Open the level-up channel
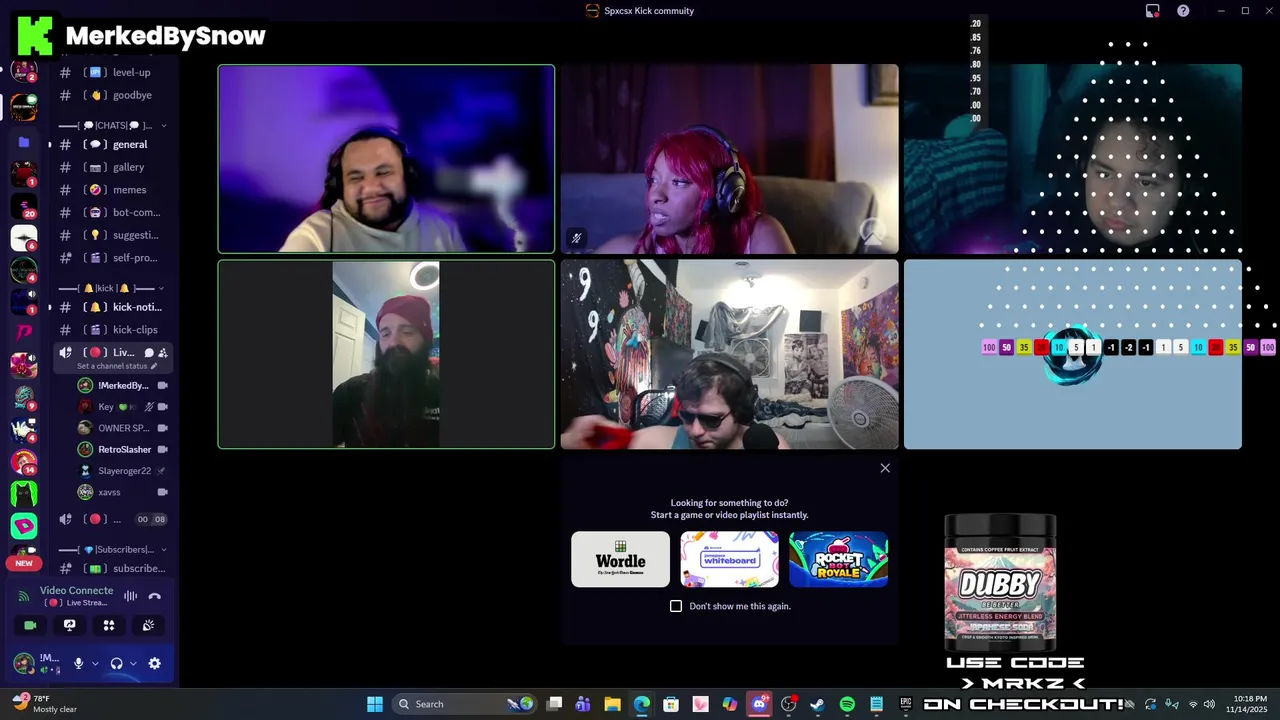The width and height of the screenshot is (1280, 720). 114,72
